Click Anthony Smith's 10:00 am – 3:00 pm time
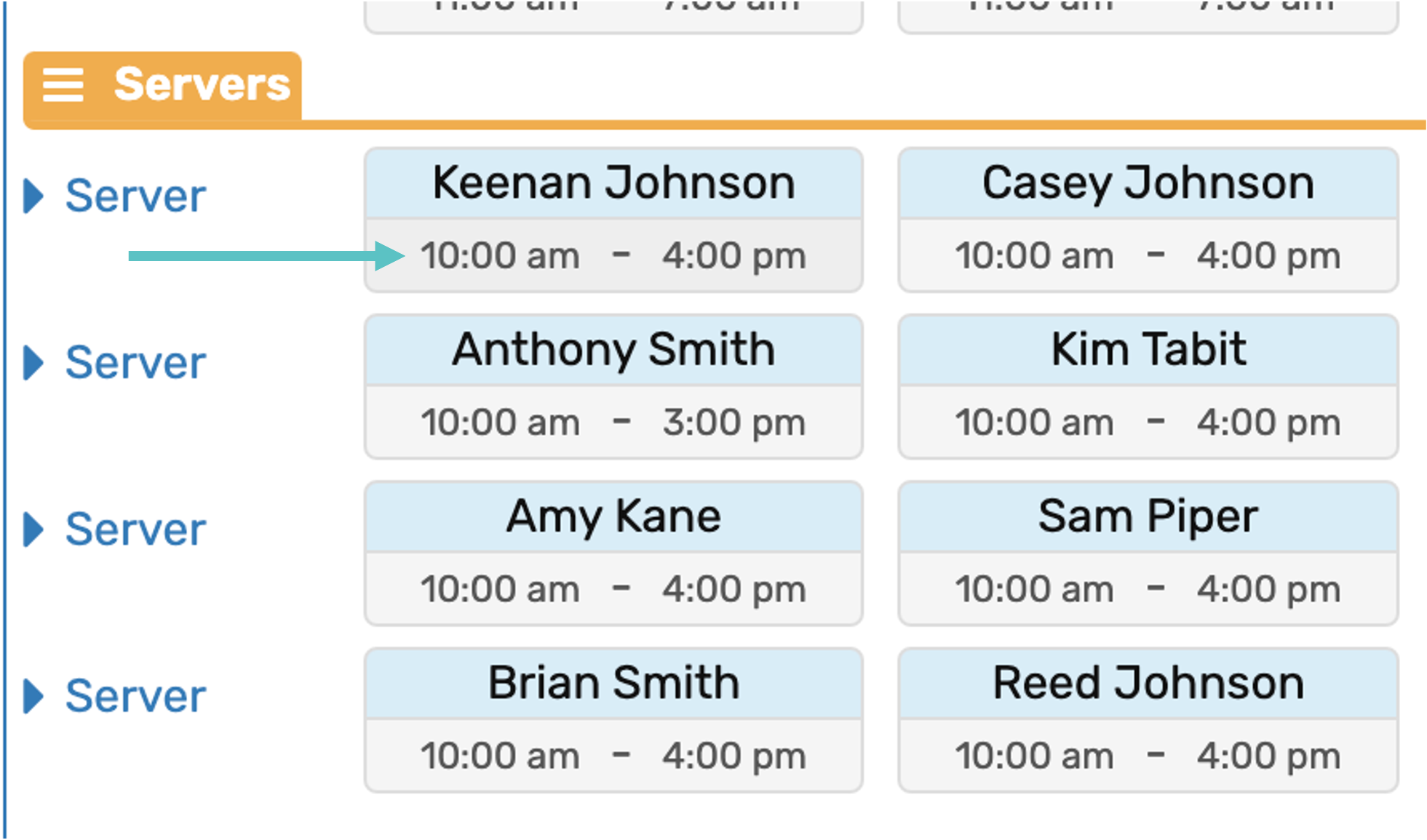Image resolution: width=1427 pixels, height=840 pixels. coord(613,423)
